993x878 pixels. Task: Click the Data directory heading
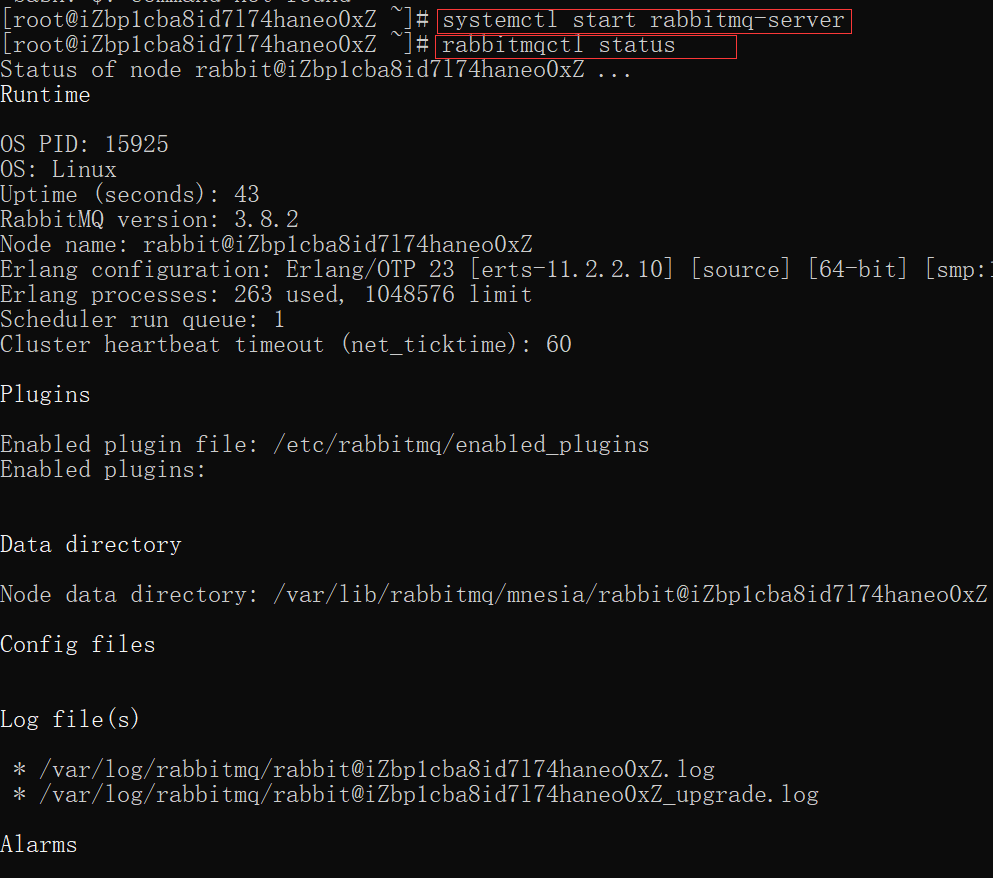91,545
